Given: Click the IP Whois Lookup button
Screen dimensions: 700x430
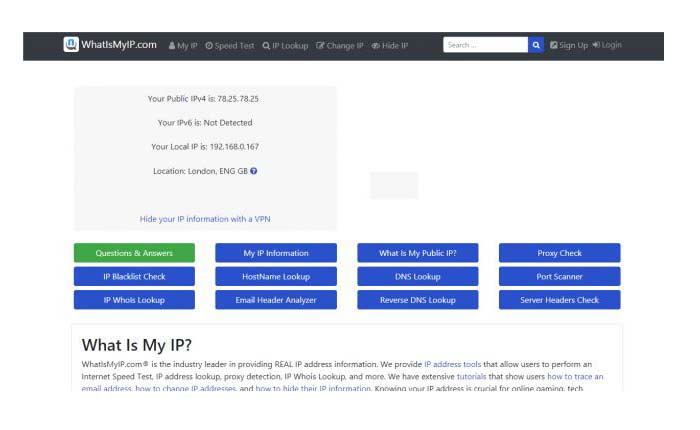Looking at the screenshot, I should pos(134,300).
